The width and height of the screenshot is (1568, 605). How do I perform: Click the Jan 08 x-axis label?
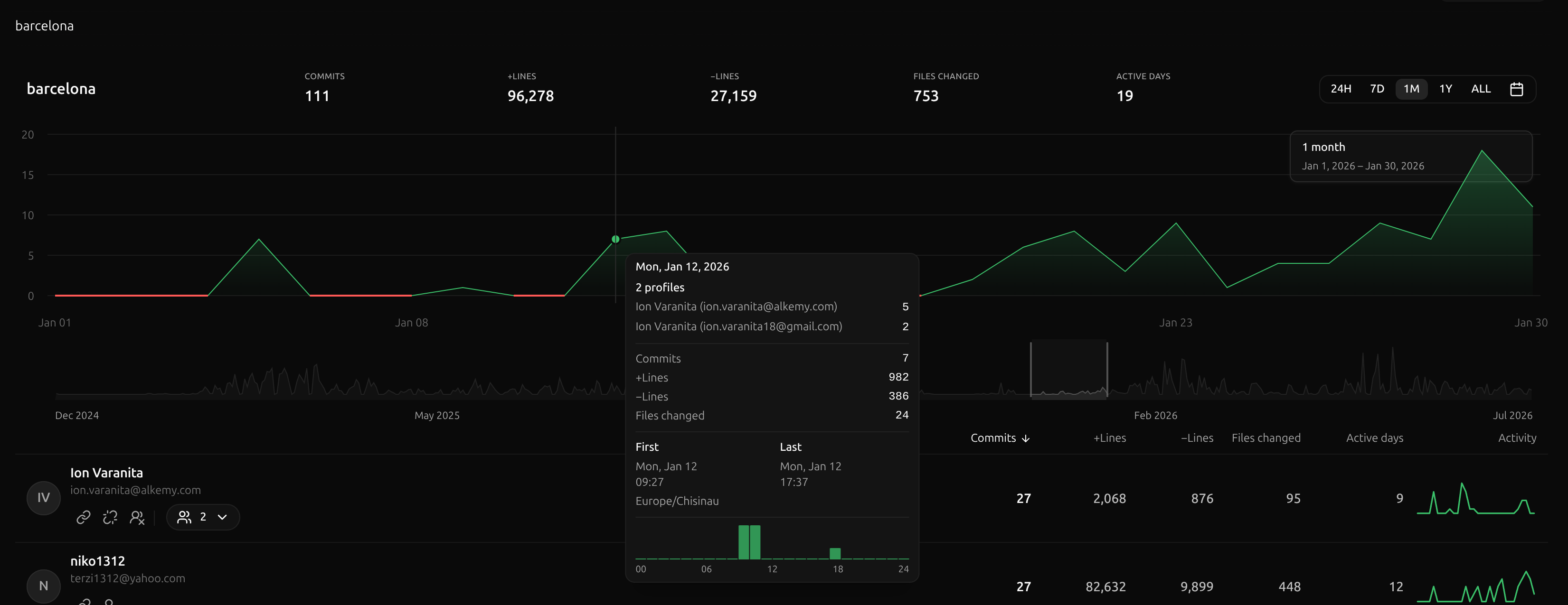412,323
